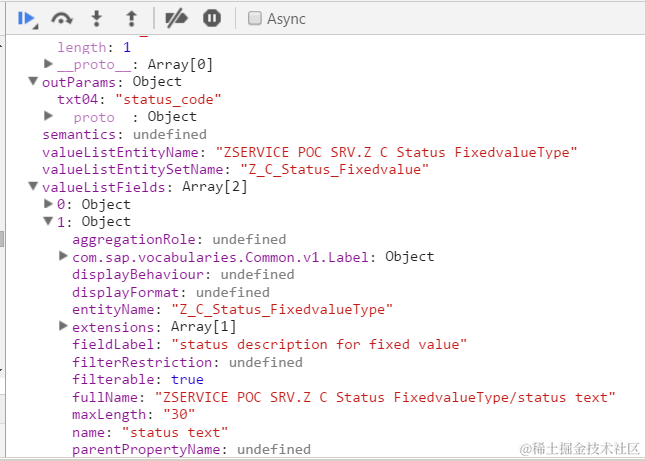
Task: Expand __proto__: Object under outParams
Action: click(x=49, y=116)
